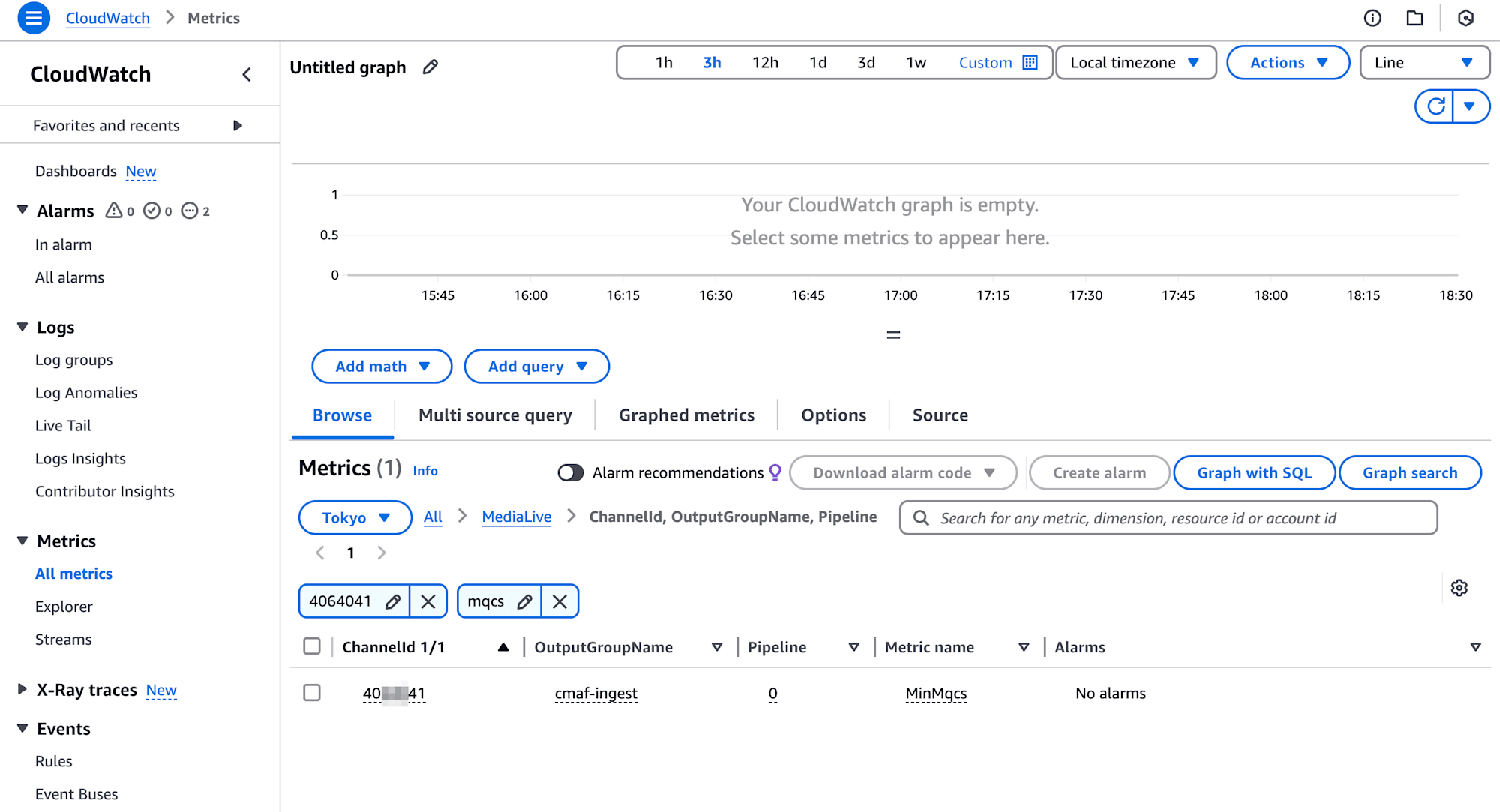Open Metric name column filter arrow
Screen dimensions: 1500x812
tap(1024, 647)
